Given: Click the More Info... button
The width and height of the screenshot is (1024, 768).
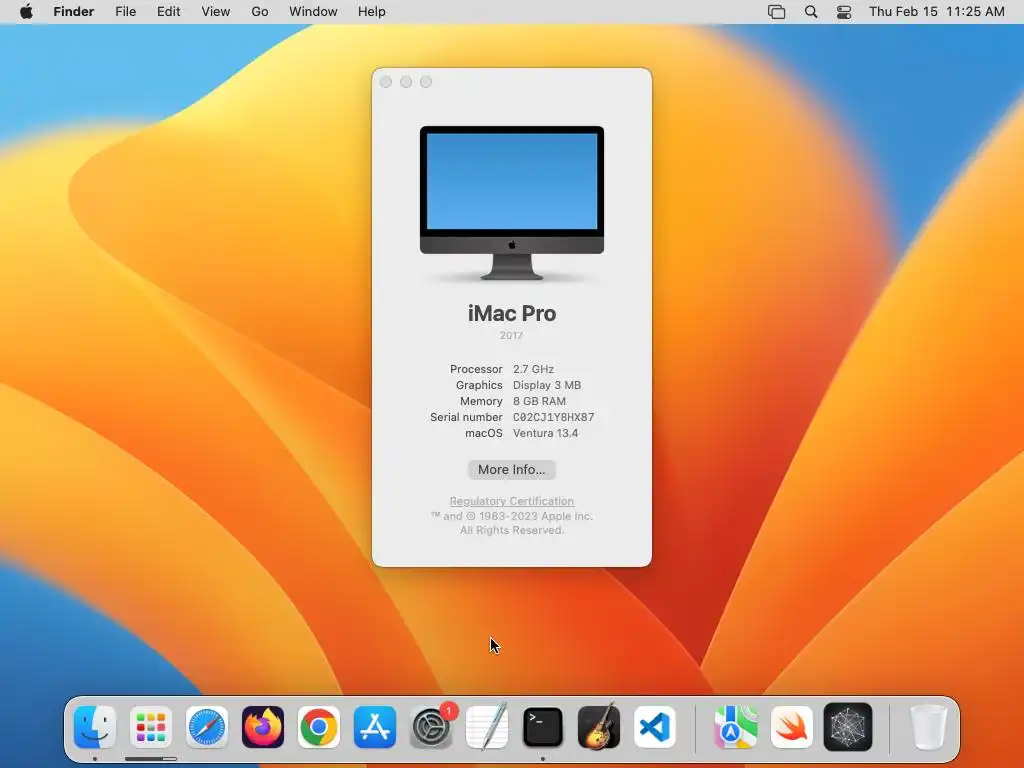Looking at the screenshot, I should [x=511, y=470].
